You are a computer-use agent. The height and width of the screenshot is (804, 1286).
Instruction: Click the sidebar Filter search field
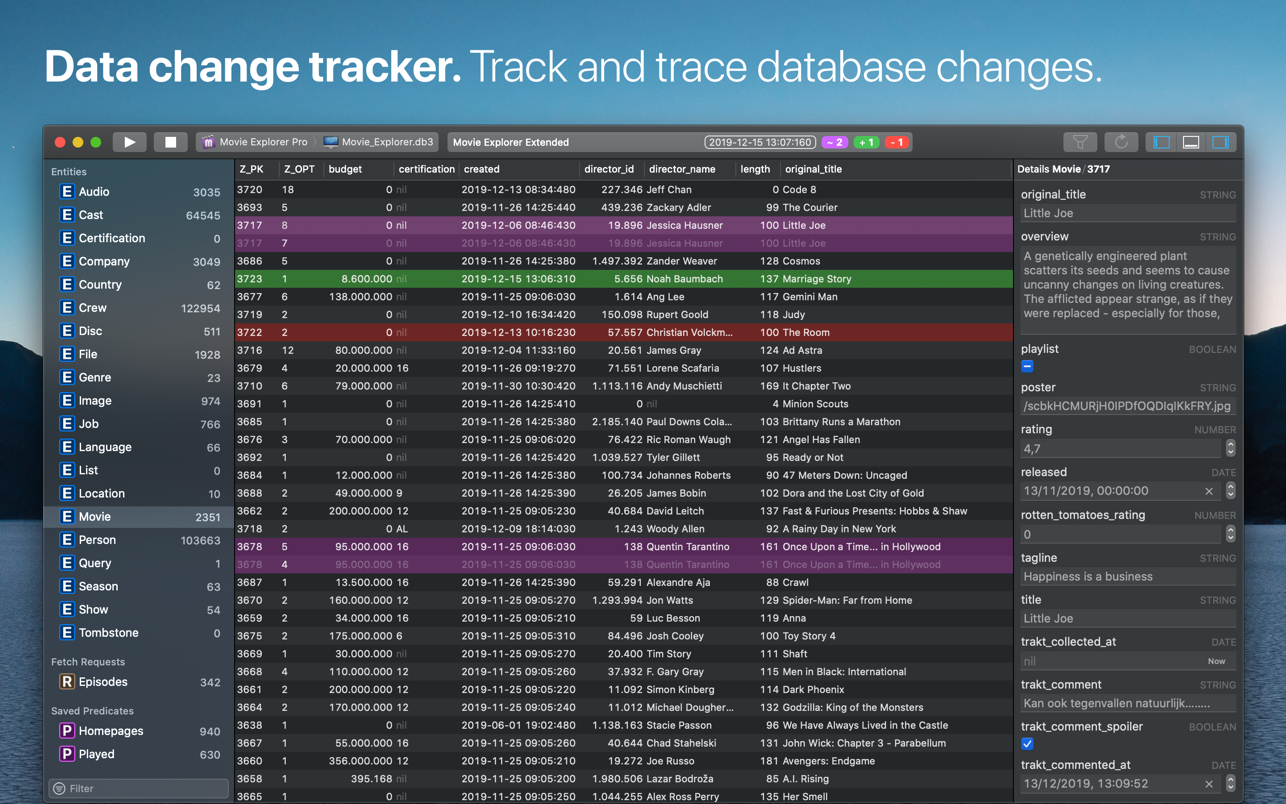tap(138, 788)
